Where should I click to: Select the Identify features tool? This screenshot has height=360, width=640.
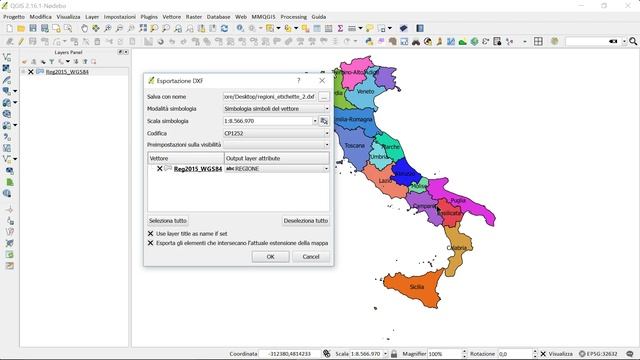pos(240,28)
